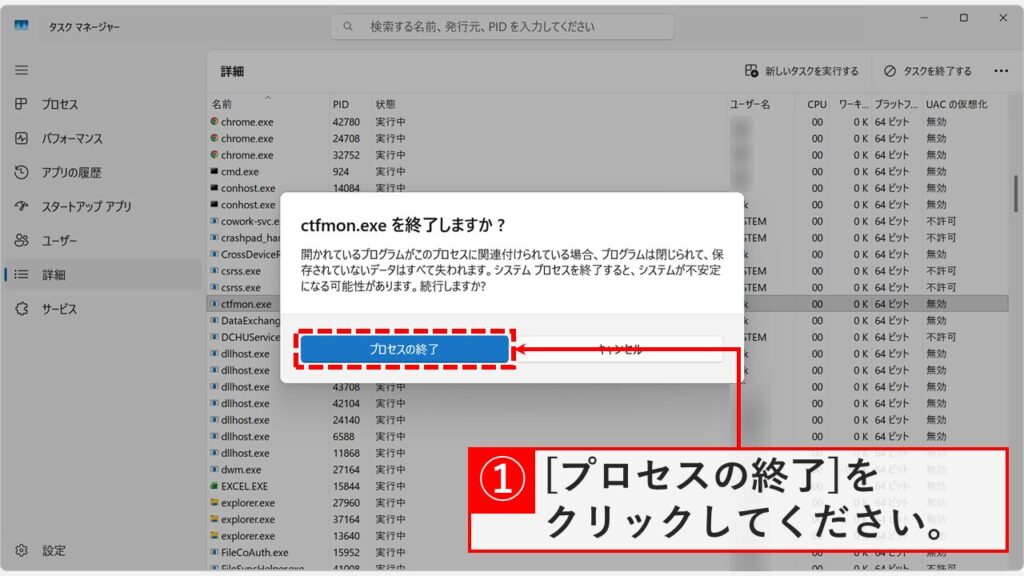The height and width of the screenshot is (576, 1024).
Task: Focus the search name, publisher, PID field
Action: click(502, 27)
